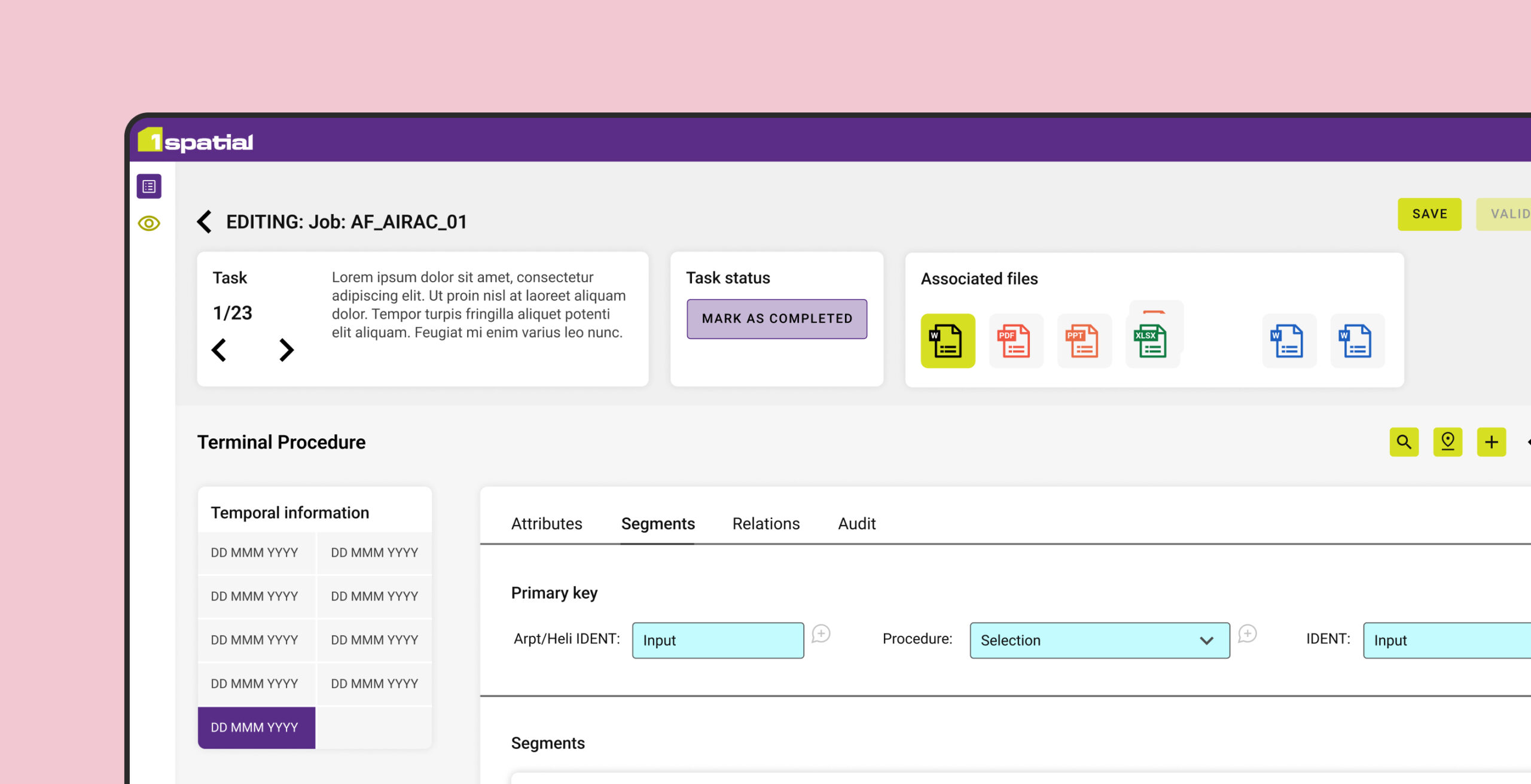Screen dimensions: 1531x784
Task: Click the Arpt/Heli IDENT input field
Action: pos(718,640)
